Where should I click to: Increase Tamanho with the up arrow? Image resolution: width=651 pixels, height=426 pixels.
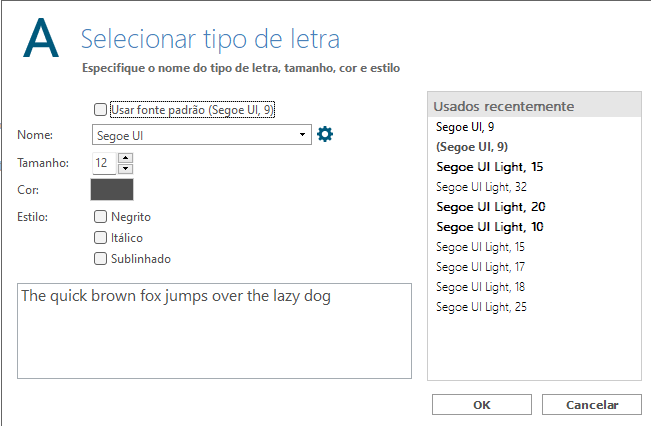click(125, 158)
